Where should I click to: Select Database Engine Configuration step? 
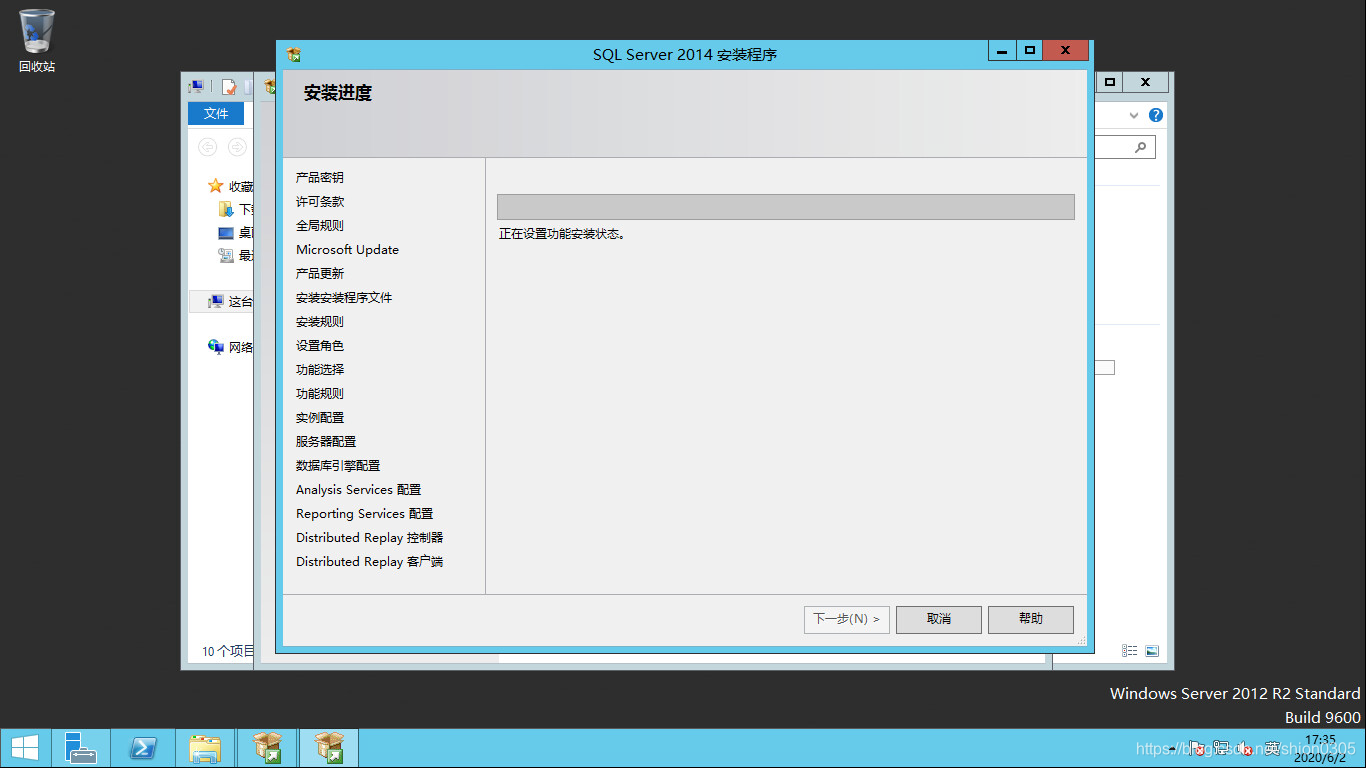click(338, 465)
